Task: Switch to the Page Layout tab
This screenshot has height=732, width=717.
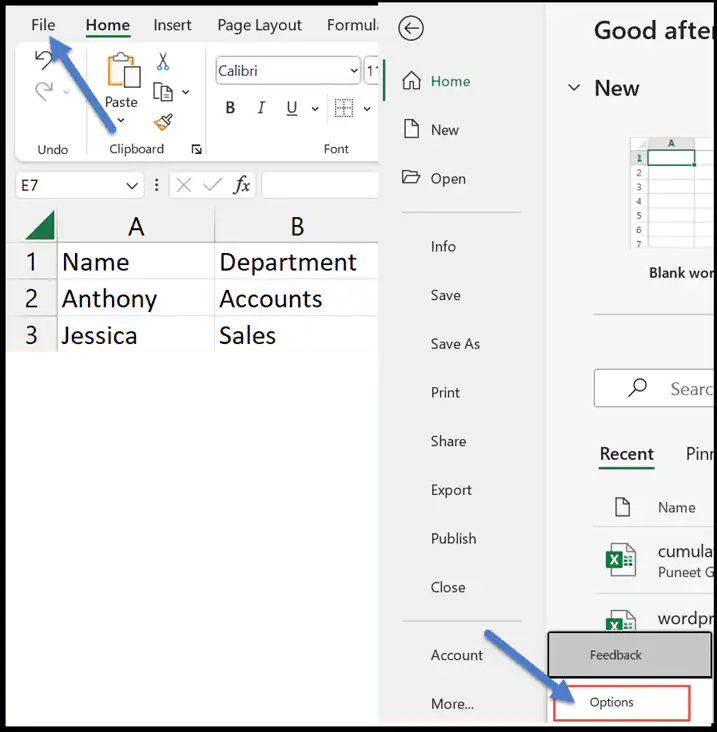Action: point(260,25)
